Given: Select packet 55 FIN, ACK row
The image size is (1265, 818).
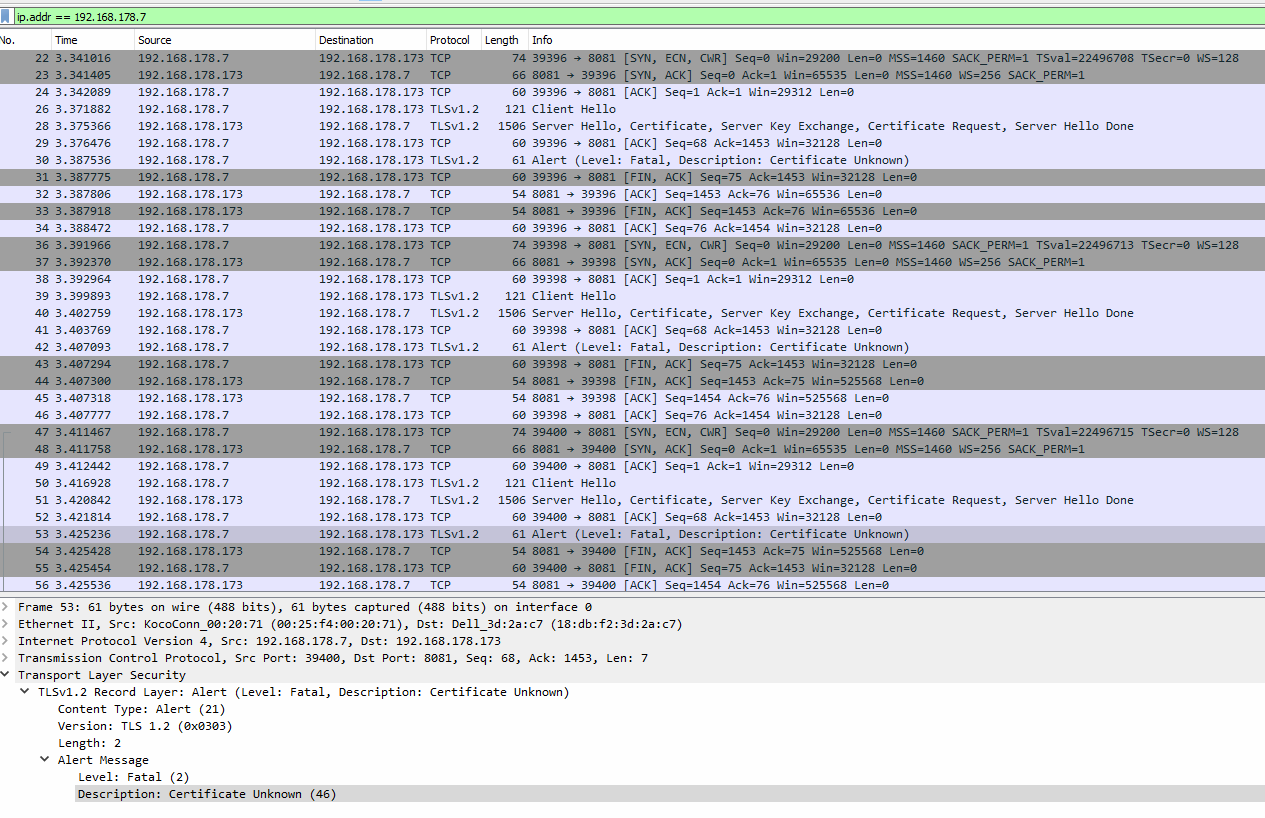Looking at the screenshot, I should point(632,568).
